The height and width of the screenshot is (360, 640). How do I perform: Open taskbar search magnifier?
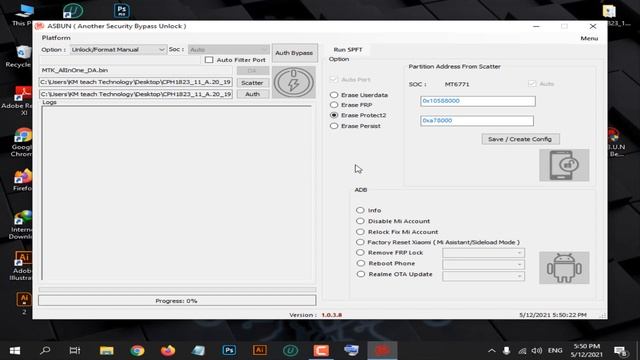[x=45, y=351]
